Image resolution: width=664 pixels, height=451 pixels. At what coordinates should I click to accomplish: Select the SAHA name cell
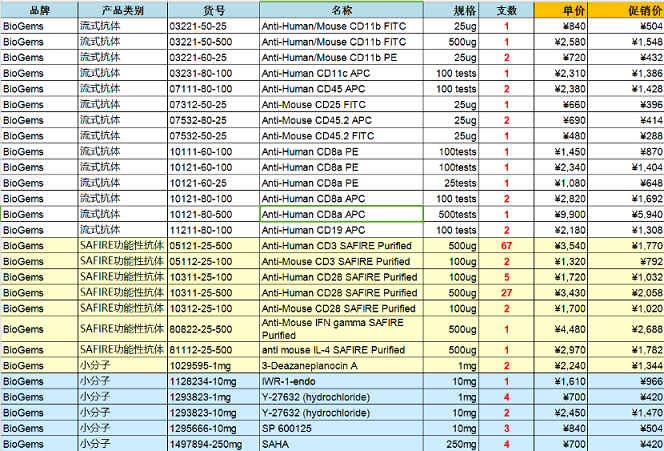click(341, 444)
